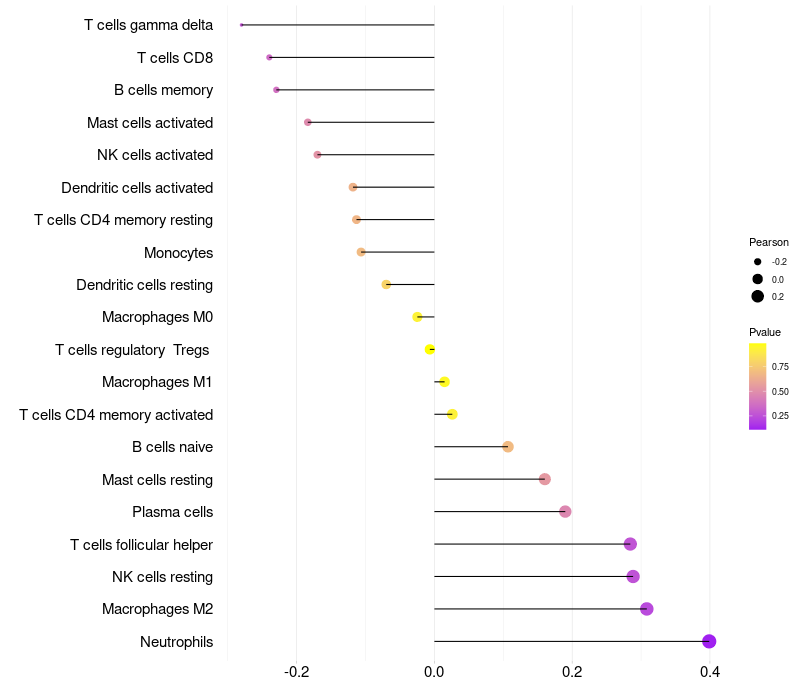Click the "Monocytes" axis label
This screenshot has width=800, height=700.
[x=178, y=252]
